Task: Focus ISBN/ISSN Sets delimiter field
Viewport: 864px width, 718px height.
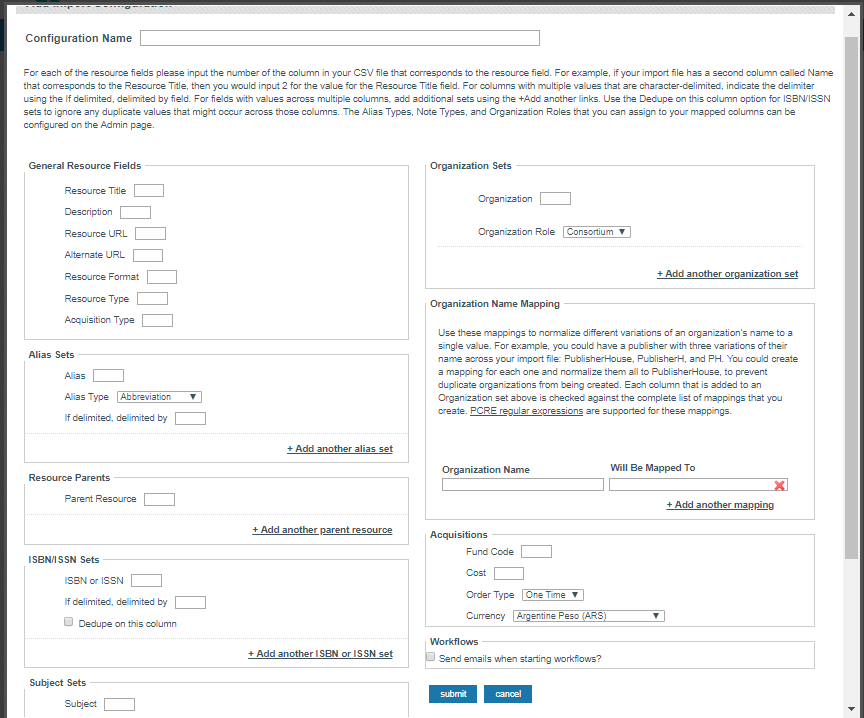Action: pyautogui.click(x=191, y=602)
